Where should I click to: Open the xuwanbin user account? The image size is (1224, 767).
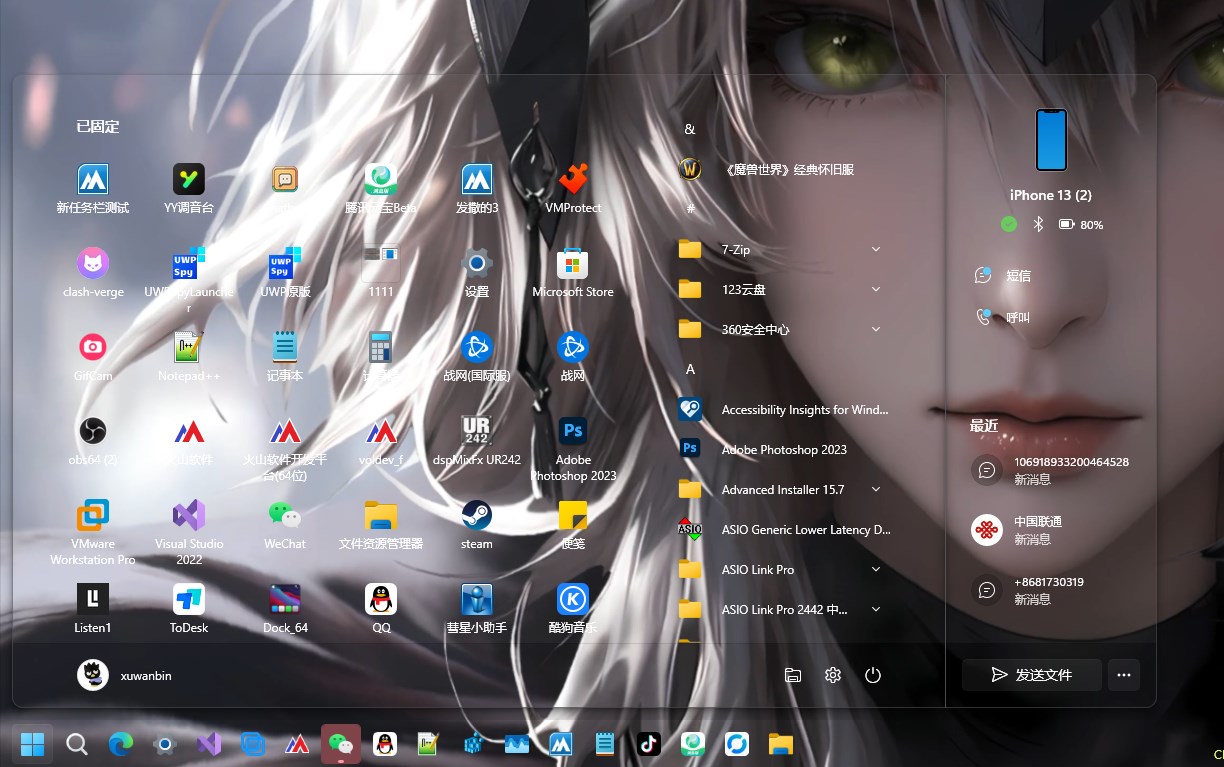pos(125,675)
